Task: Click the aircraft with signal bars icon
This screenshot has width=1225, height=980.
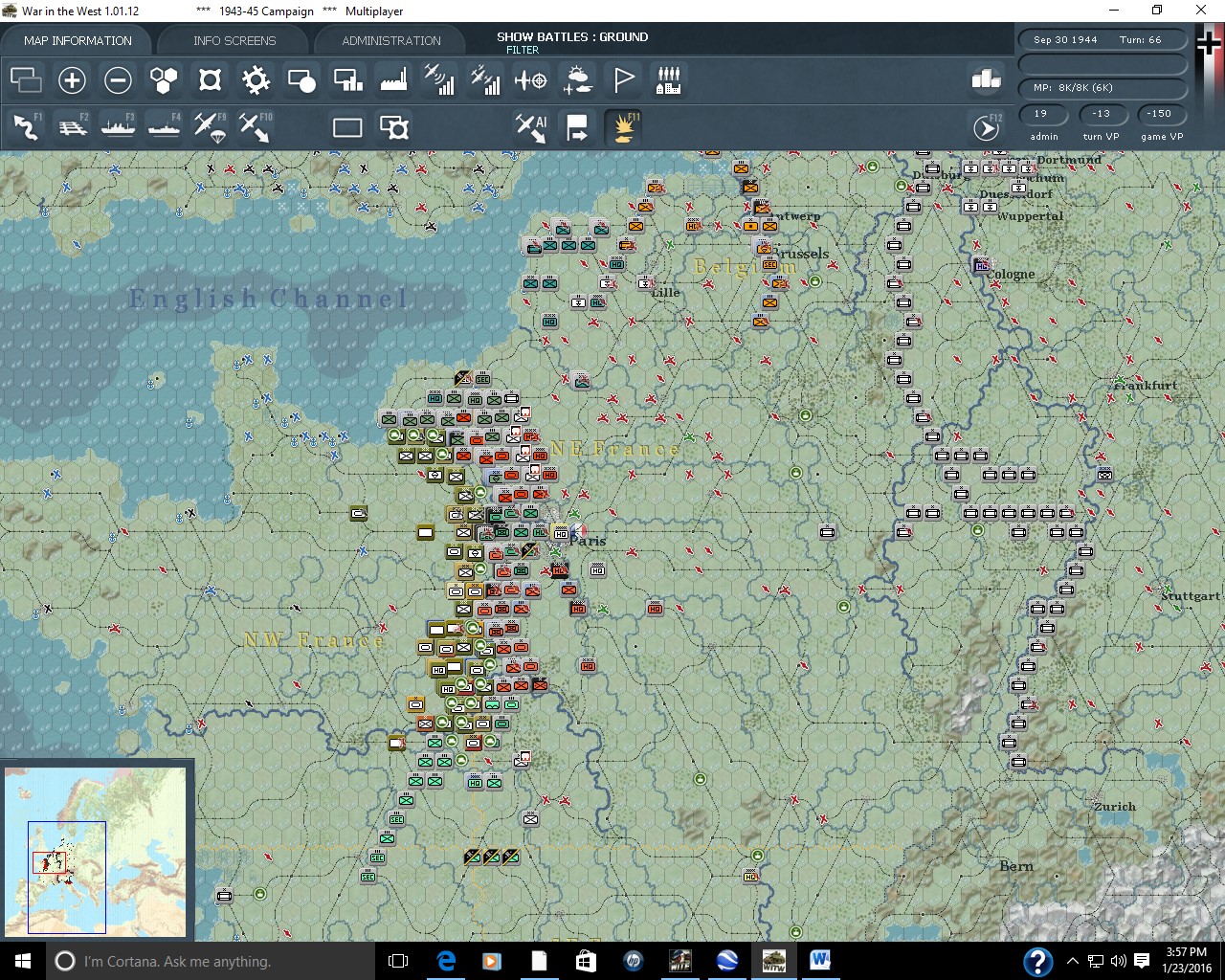Action: pyautogui.click(x=439, y=79)
